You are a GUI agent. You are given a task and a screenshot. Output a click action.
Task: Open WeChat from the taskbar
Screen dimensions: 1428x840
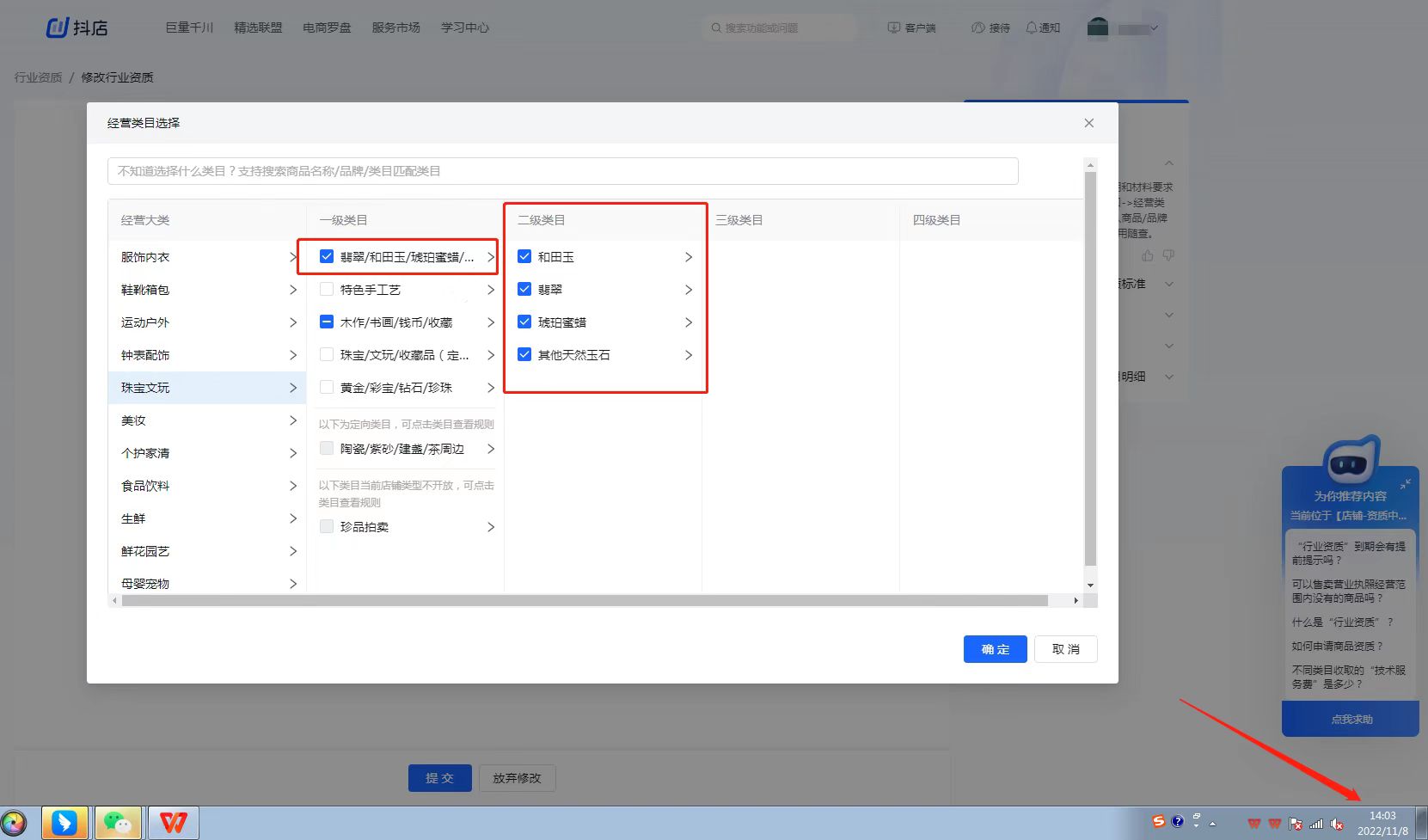point(118,823)
